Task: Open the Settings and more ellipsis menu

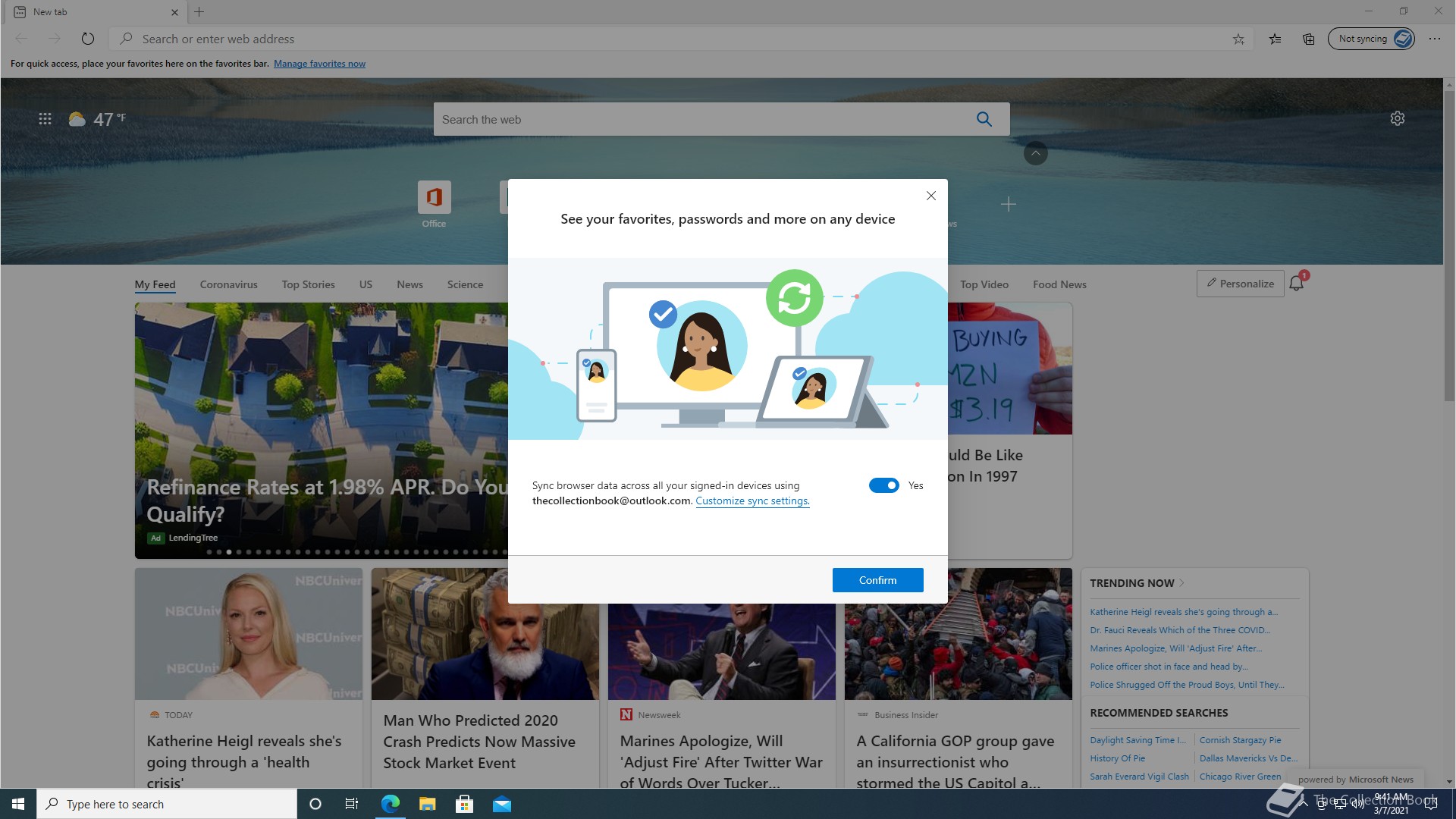Action: pos(1435,39)
